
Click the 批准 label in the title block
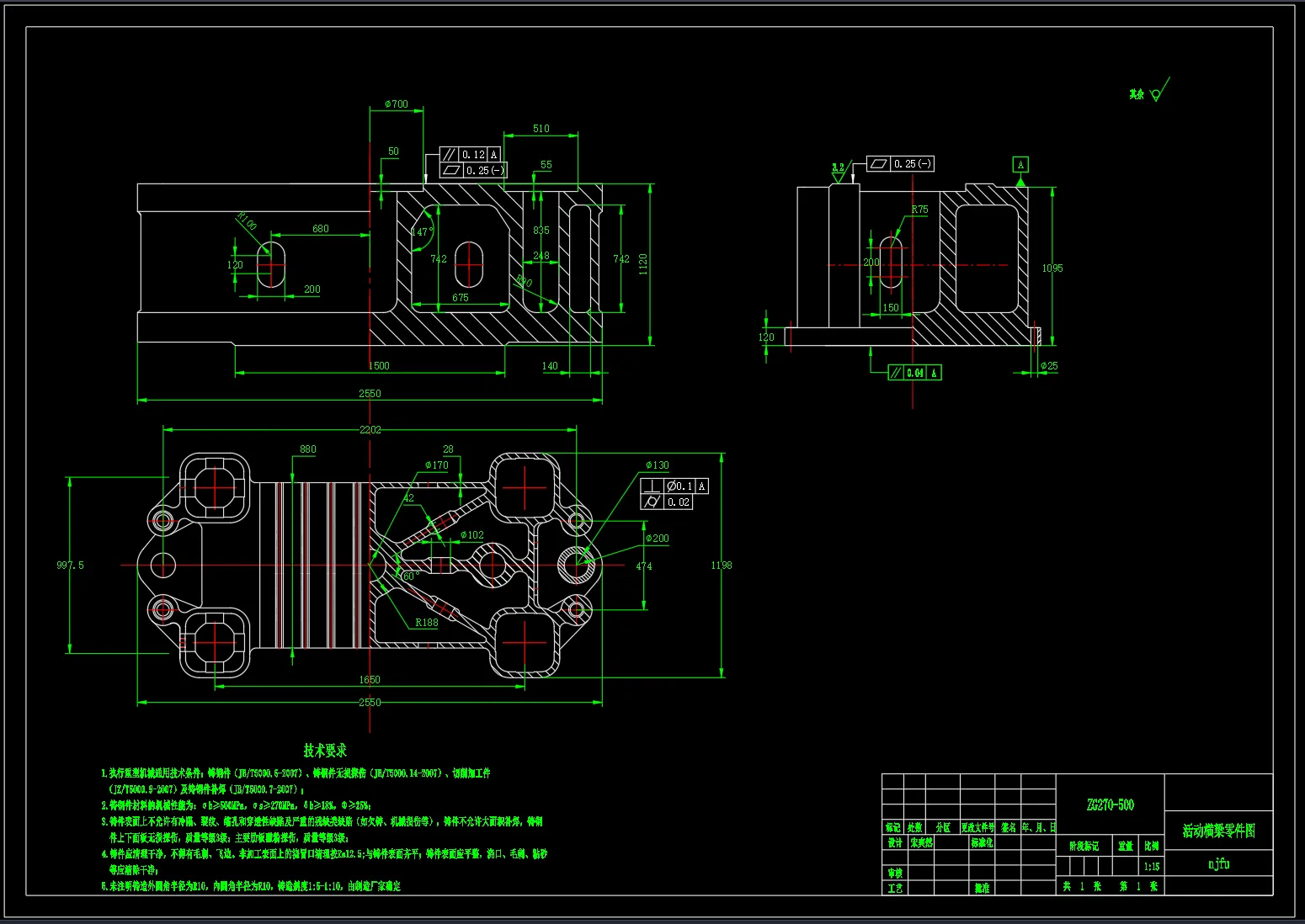tap(983, 889)
